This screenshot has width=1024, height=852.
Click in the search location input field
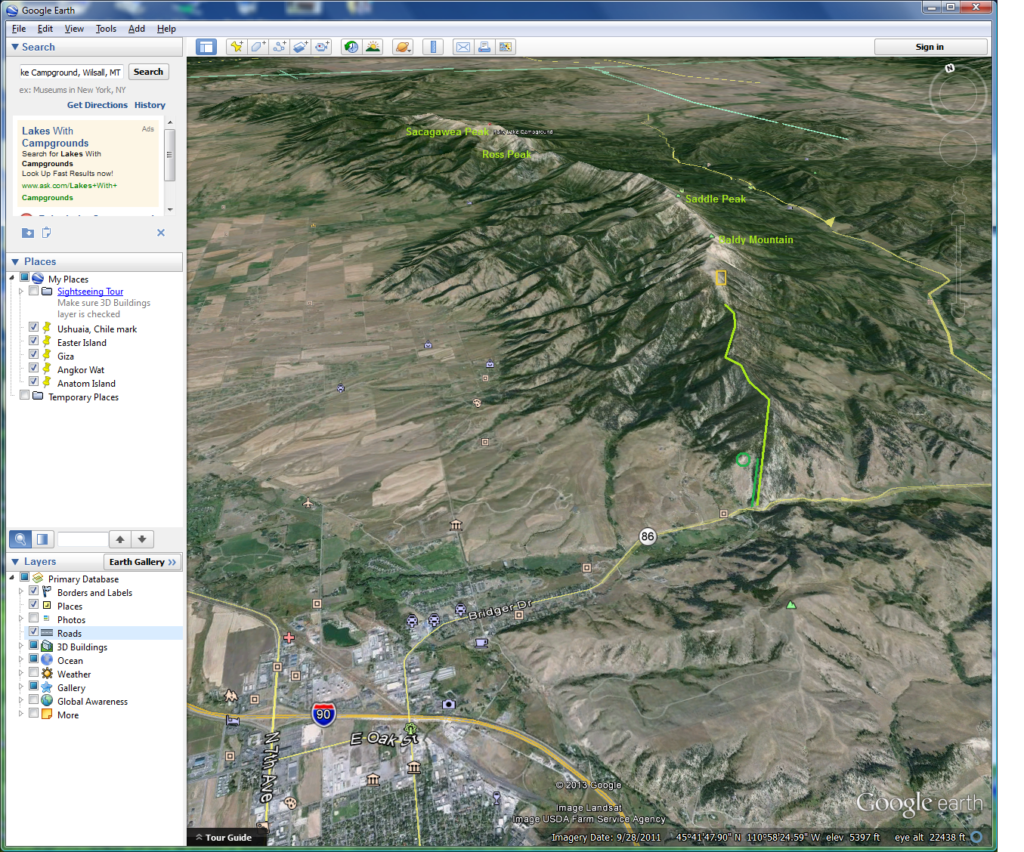point(70,72)
